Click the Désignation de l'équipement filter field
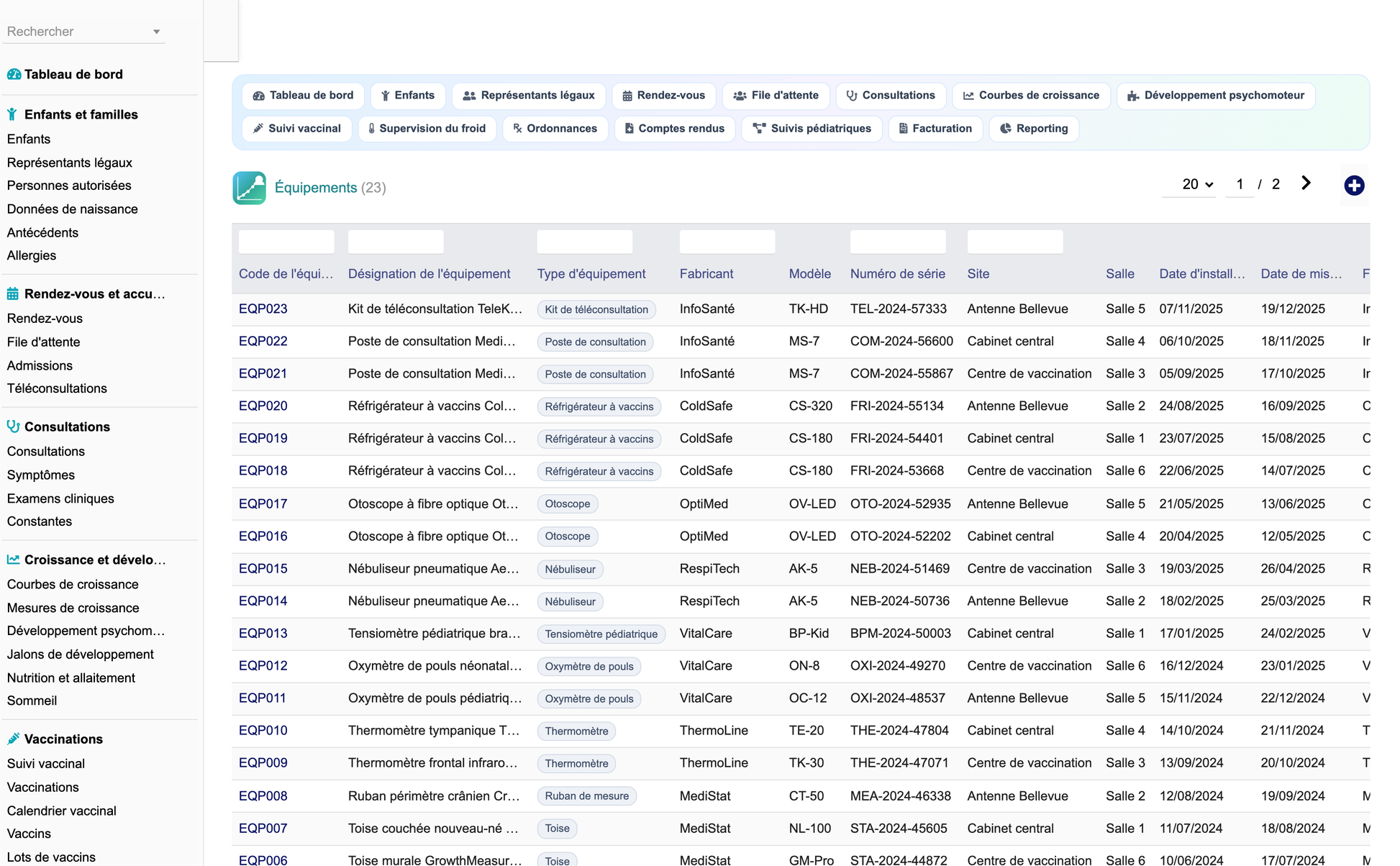Image resolution: width=1400 pixels, height=866 pixels. point(396,242)
